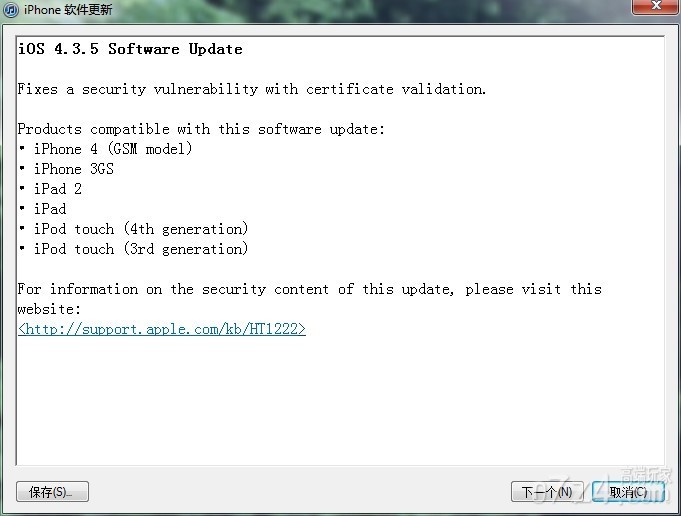The height and width of the screenshot is (516, 681).
Task: Select the iPhone 3GS list entry
Action: (x=74, y=169)
